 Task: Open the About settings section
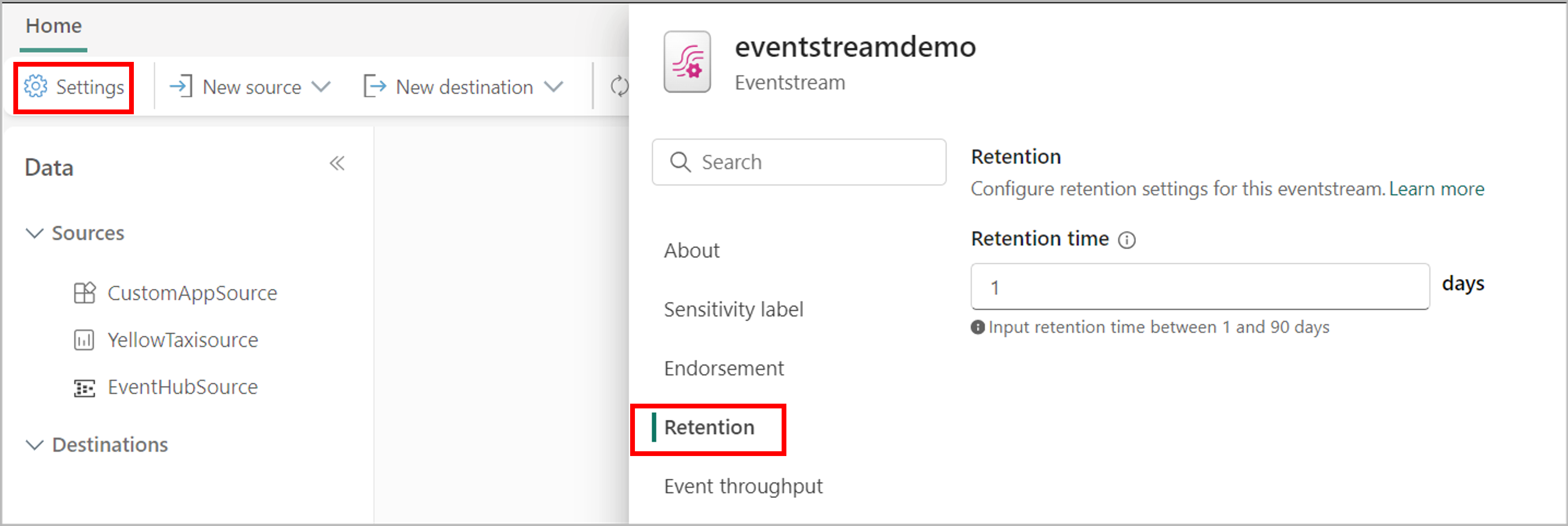click(x=694, y=249)
